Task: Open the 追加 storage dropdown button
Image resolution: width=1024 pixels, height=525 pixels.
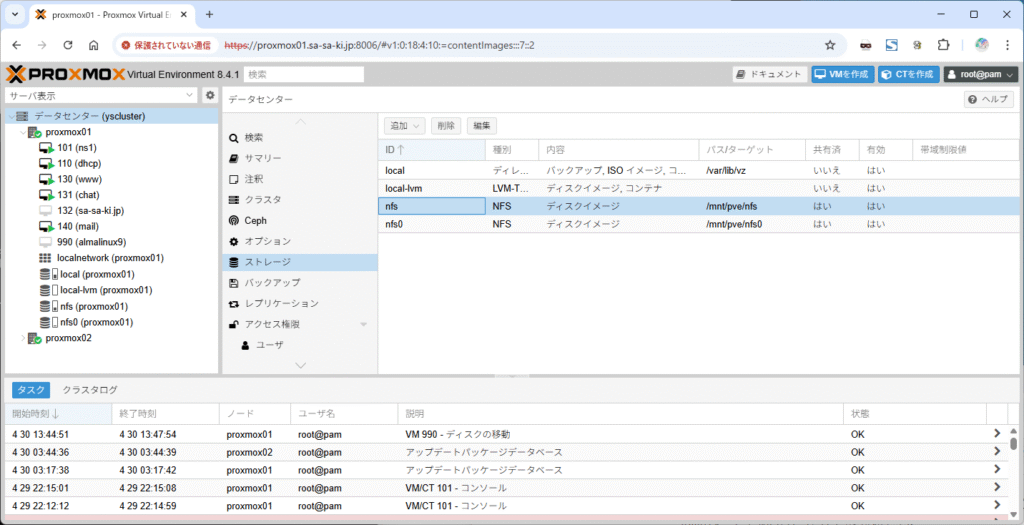Action: (x=405, y=126)
